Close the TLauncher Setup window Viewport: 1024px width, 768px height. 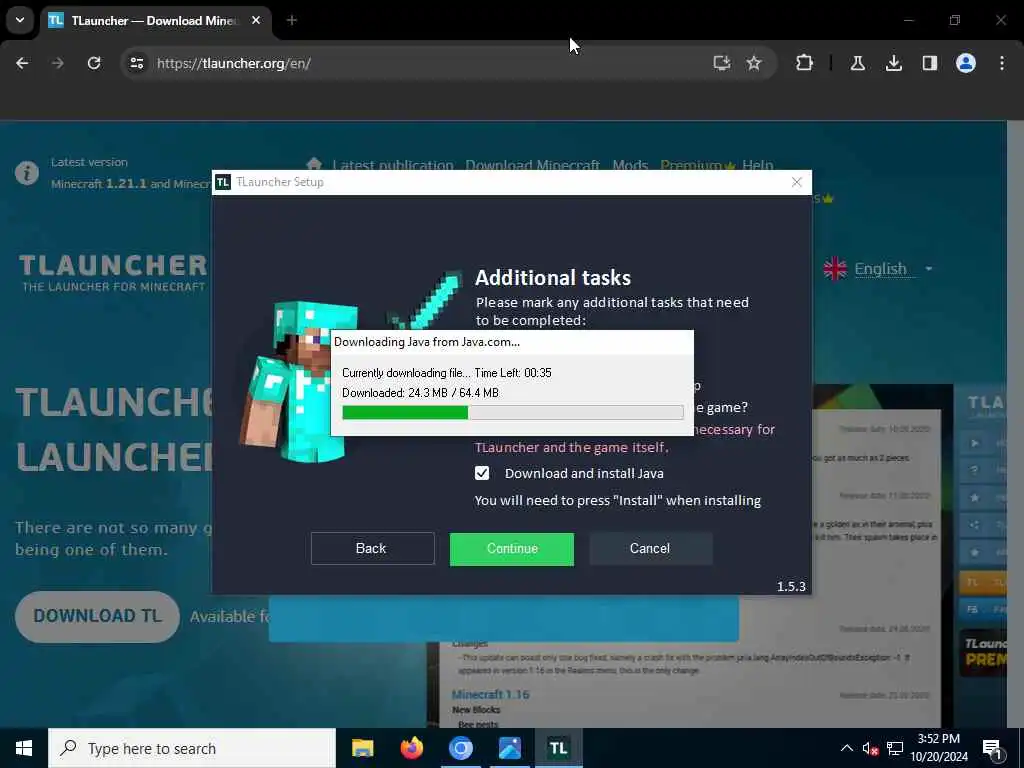(796, 182)
